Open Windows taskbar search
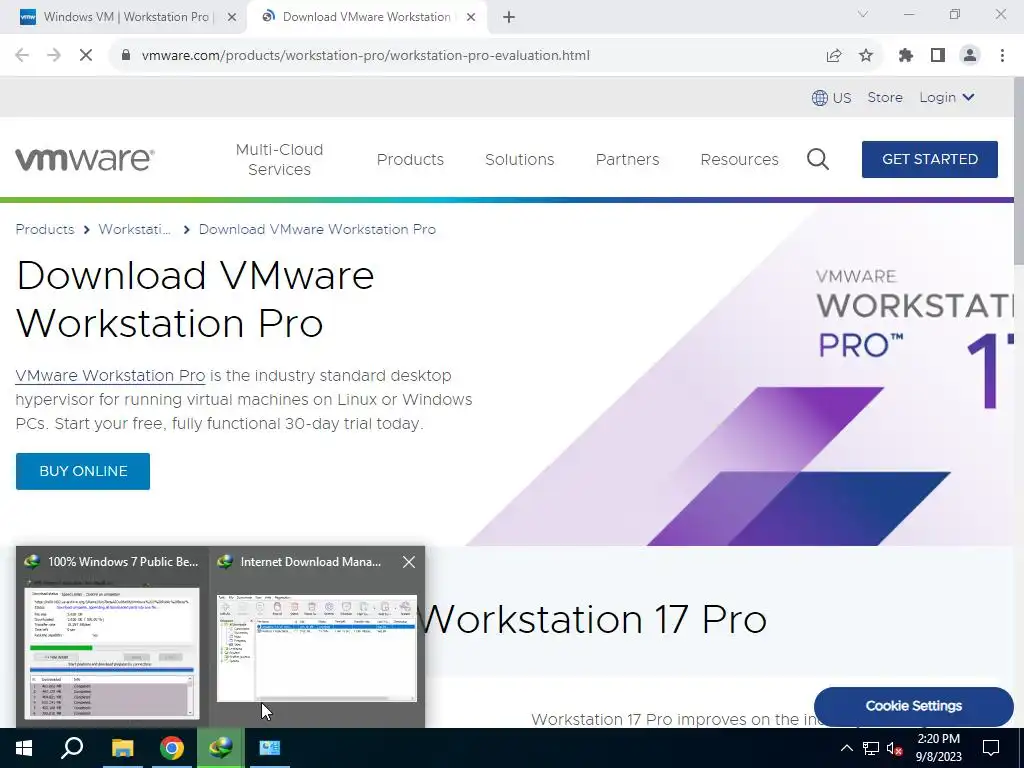The height and width of the screenshot is (768, 1024). click(x=72, y=748)
